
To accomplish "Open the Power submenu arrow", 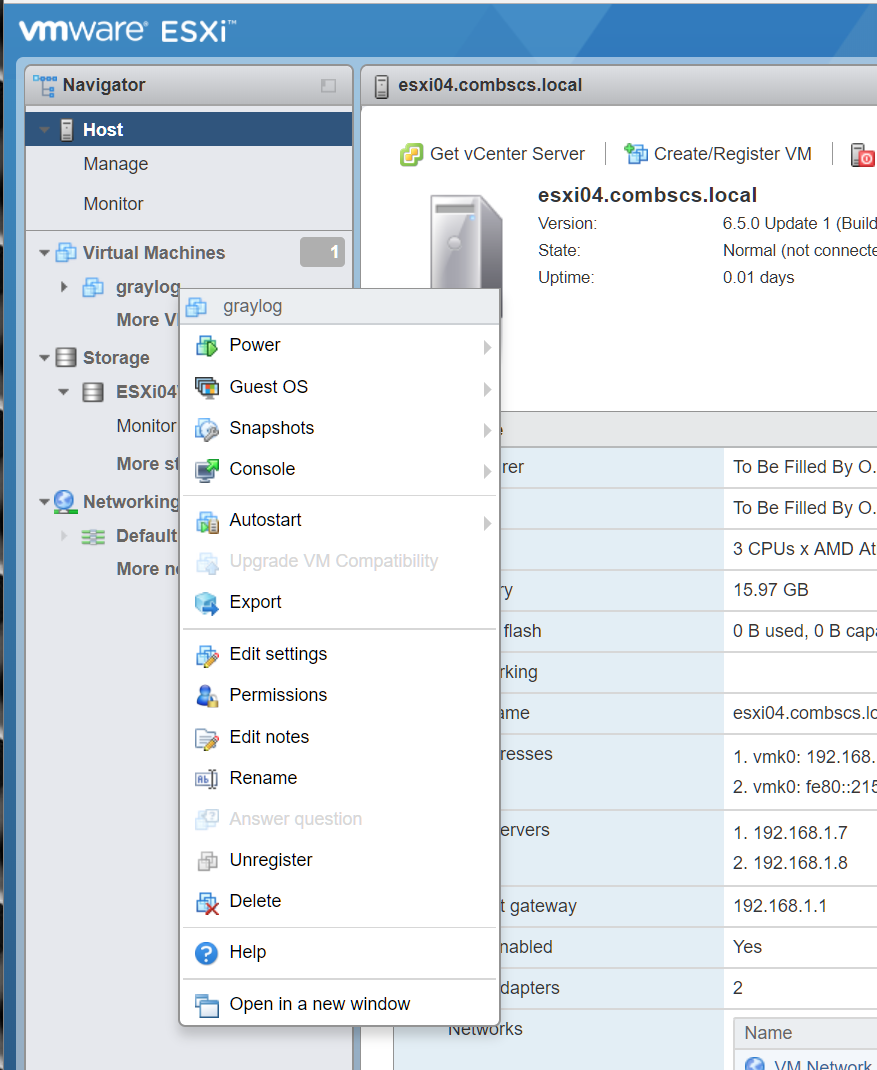I will [x=487, y=347].
